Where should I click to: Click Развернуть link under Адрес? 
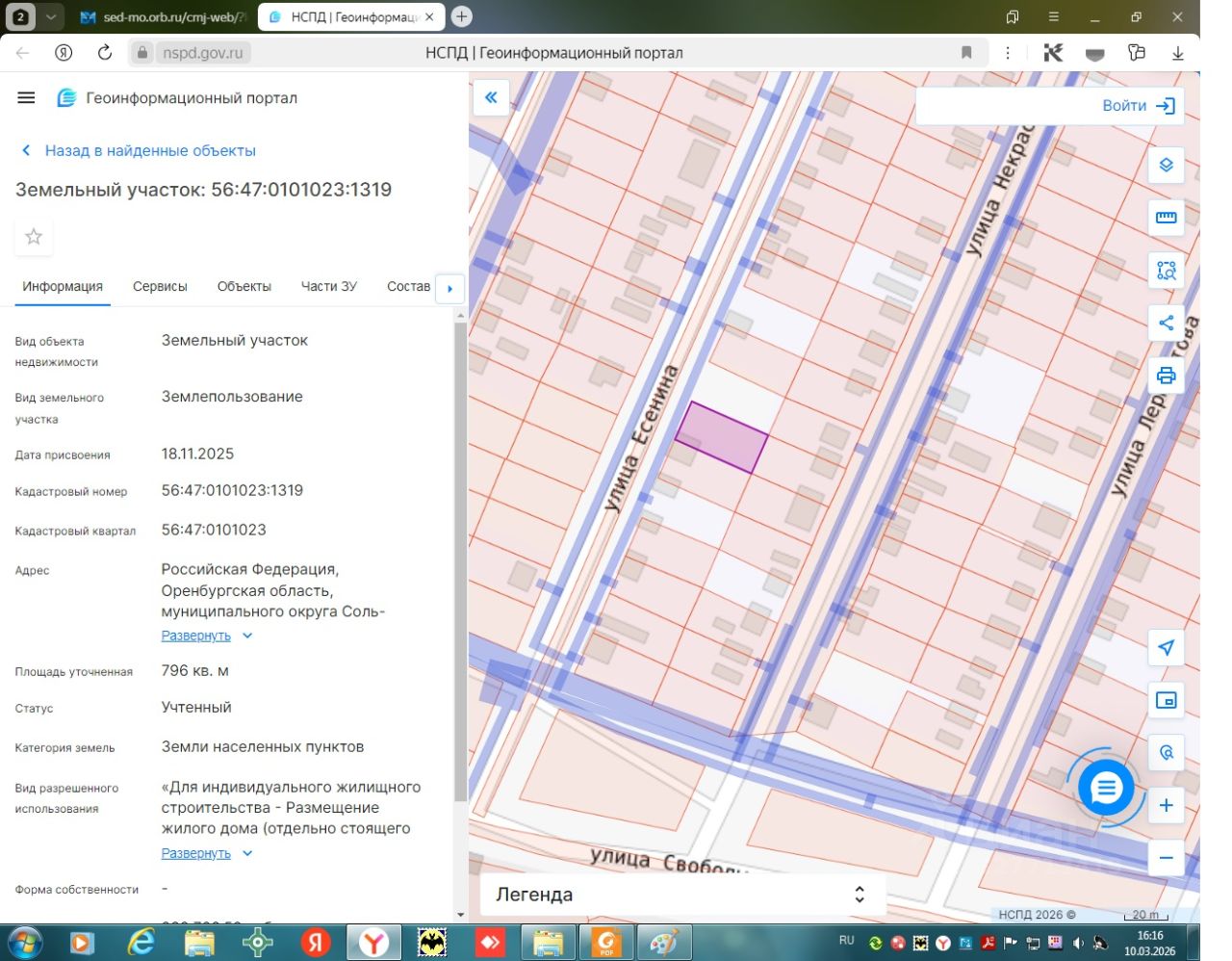point(196,636)
